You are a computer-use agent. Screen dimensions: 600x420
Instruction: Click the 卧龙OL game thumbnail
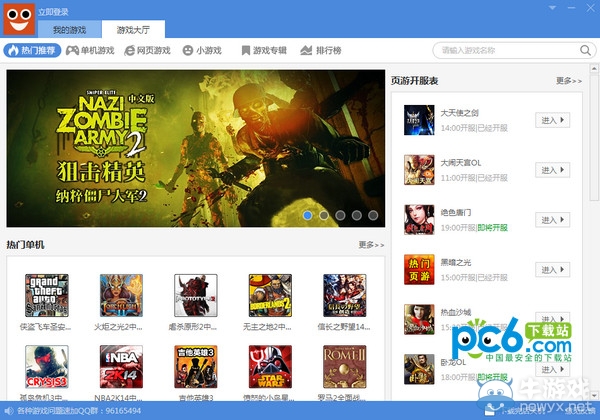click(x=419, y=369)
